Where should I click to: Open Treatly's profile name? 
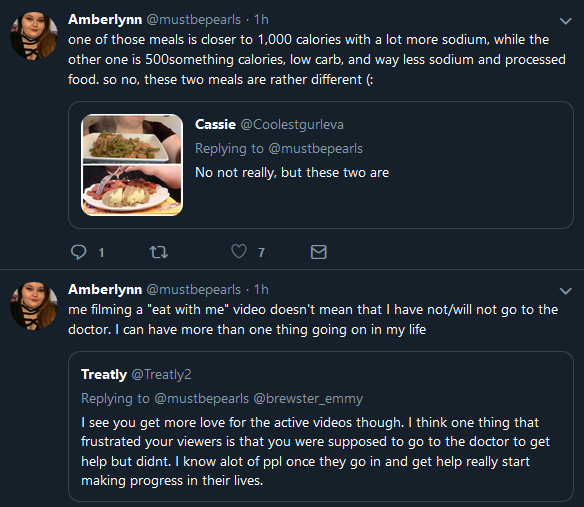pos(104,374)
